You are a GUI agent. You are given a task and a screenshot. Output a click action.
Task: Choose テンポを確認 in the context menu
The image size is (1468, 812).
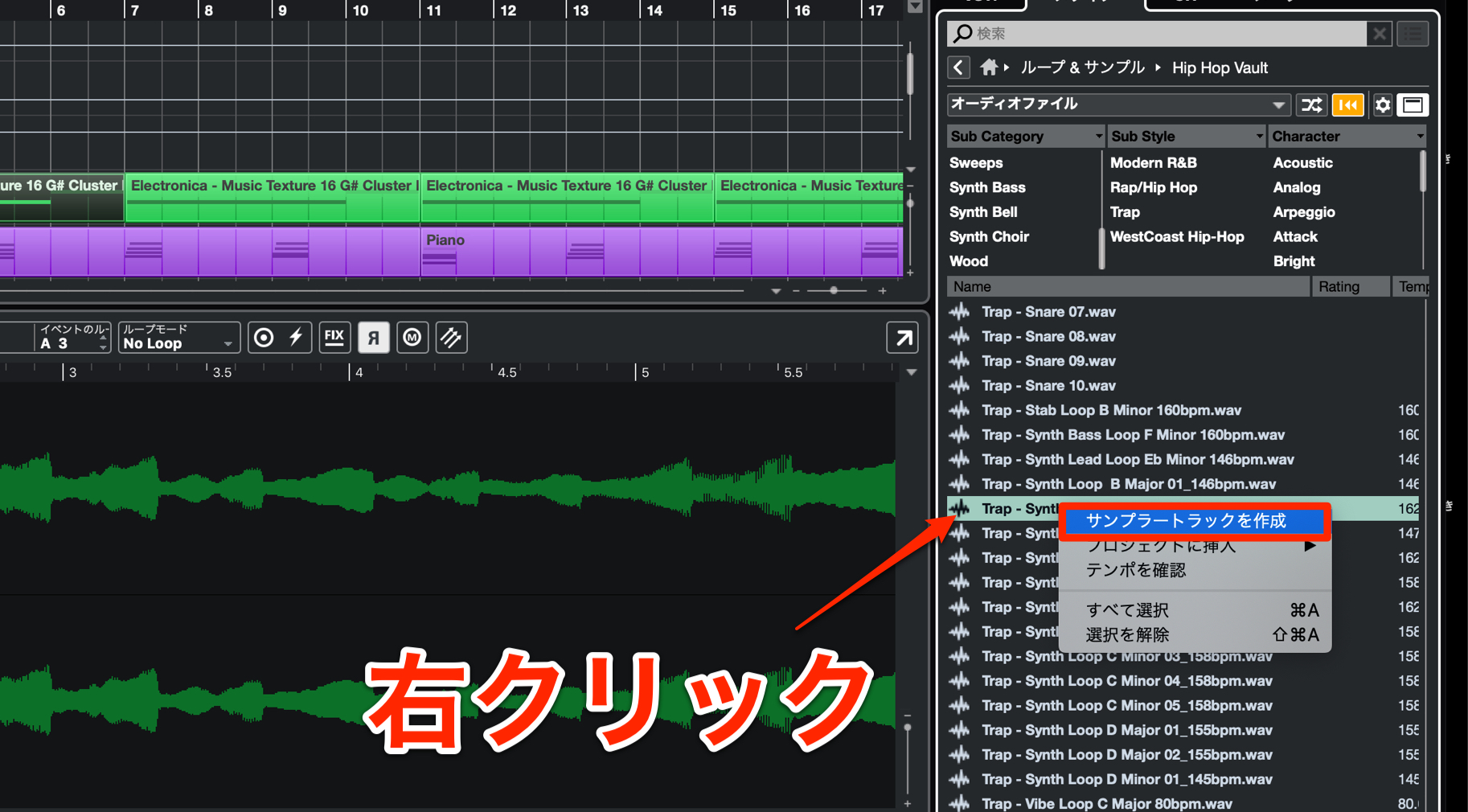pos(1194,570)
